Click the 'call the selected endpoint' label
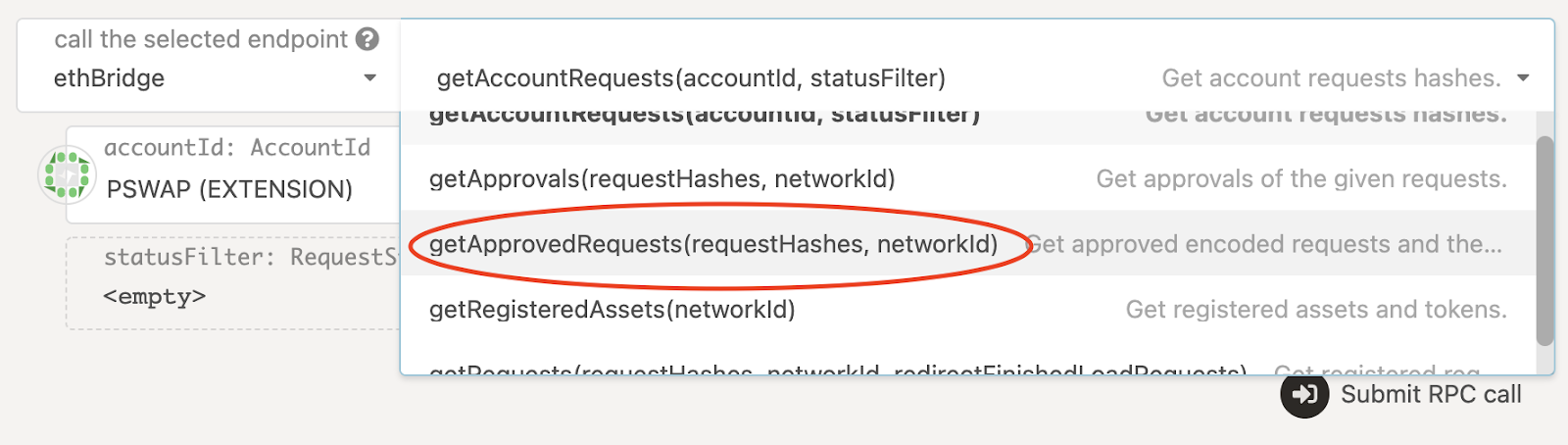This screenshot has width=1568, height=445. (x=201, y=39)
